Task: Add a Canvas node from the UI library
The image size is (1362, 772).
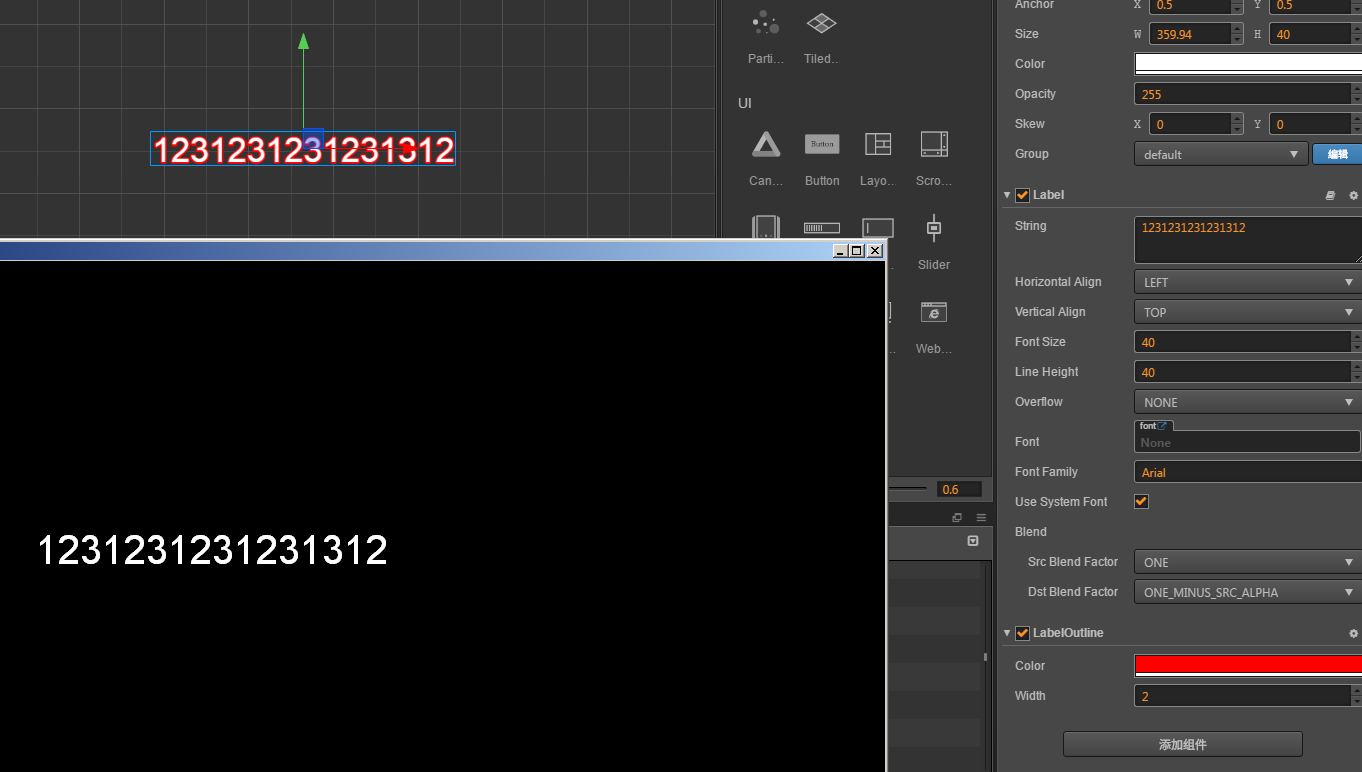Action: pyautogui.click(x=766, y=145)
